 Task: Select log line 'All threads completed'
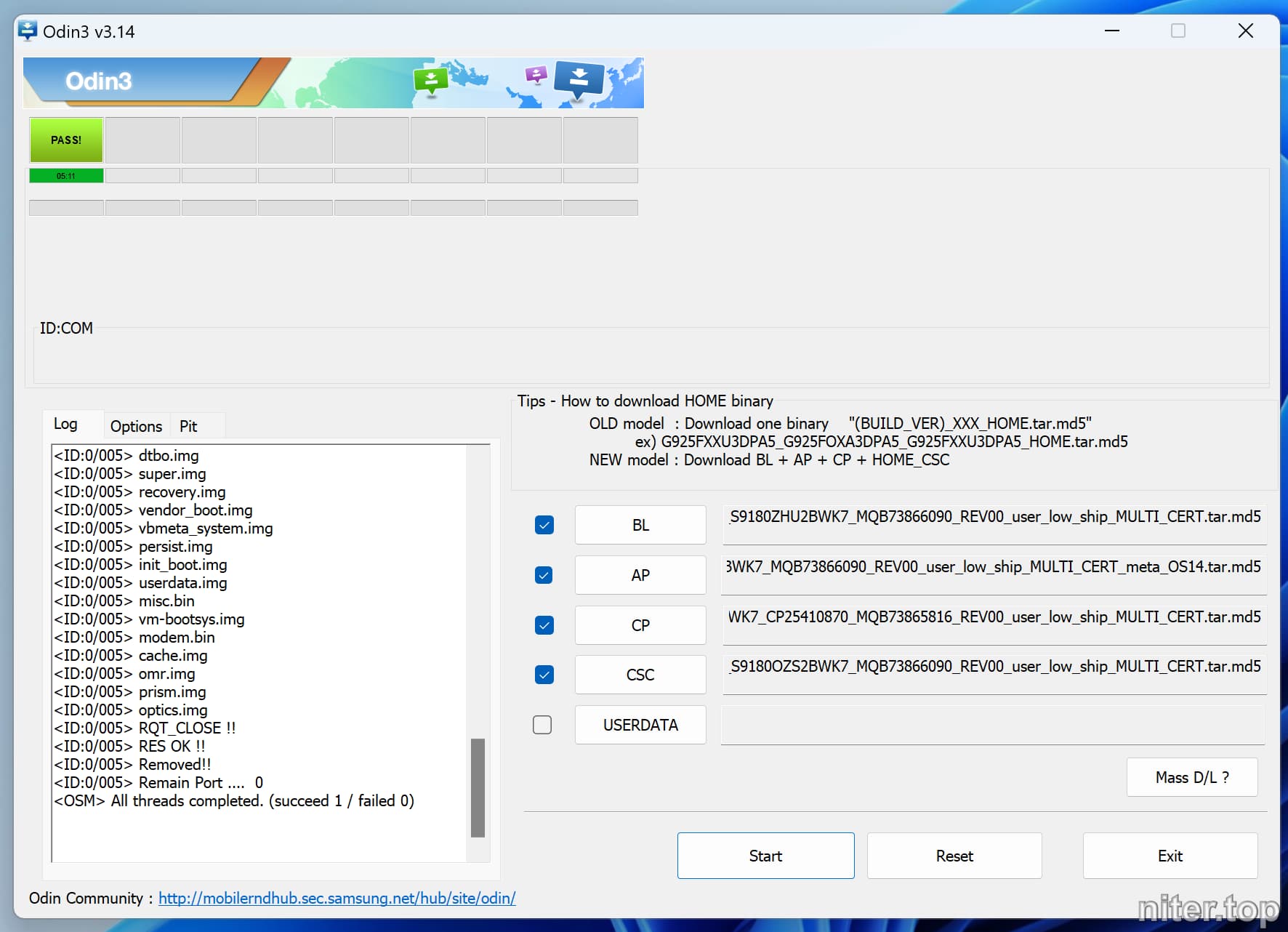234,801
